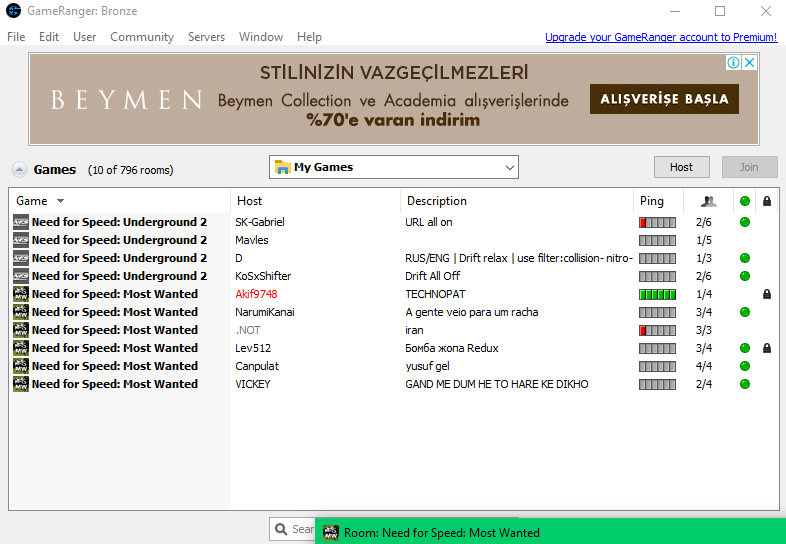Screen dimensions: 786x544
Task: Click the ad info icon on the Beymen banner
Action: [733, 63]
